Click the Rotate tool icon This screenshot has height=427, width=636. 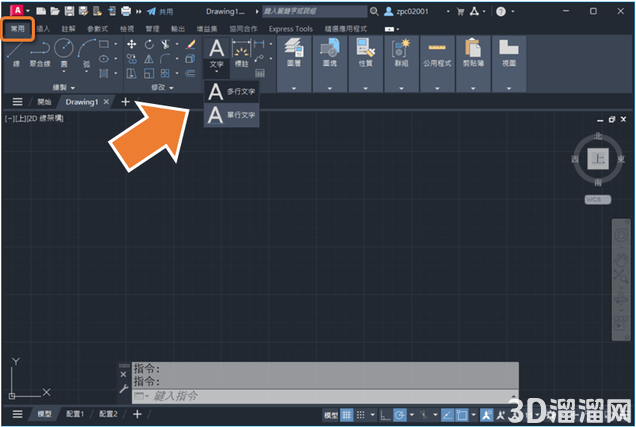point(149,44)
